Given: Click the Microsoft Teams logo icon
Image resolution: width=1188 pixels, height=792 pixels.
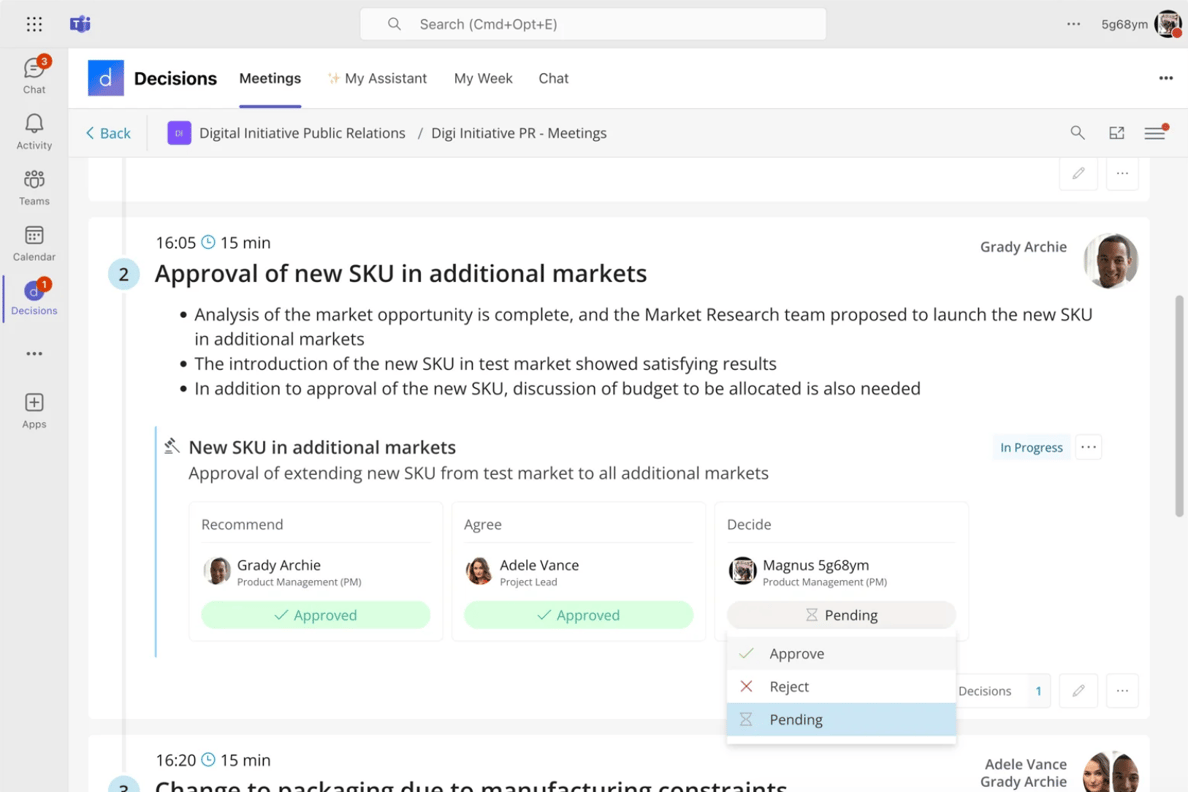Looking at the screenshot, I should 80,24.
